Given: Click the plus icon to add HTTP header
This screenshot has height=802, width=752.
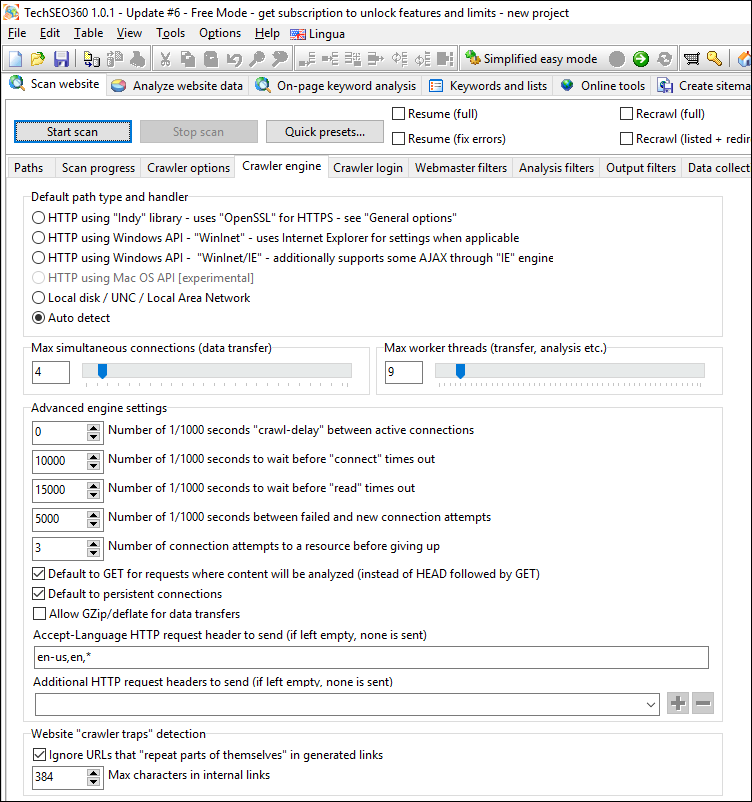Looking at the screenshot, I should pos(678,703).
